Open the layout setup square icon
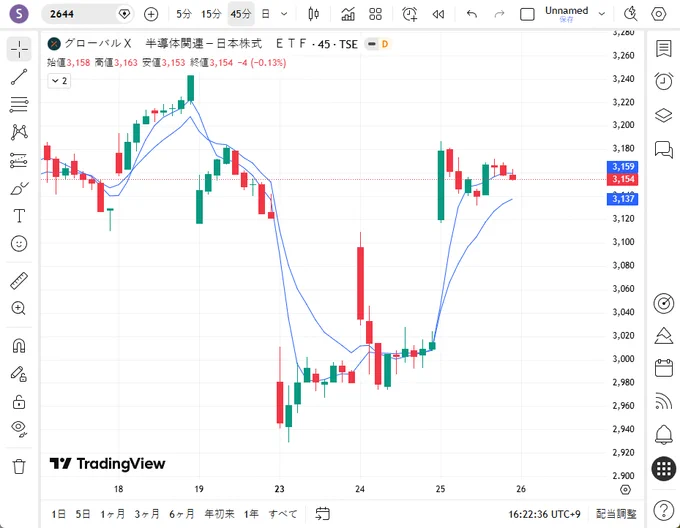Screen dimensions: 680x528 coord(527,14)
